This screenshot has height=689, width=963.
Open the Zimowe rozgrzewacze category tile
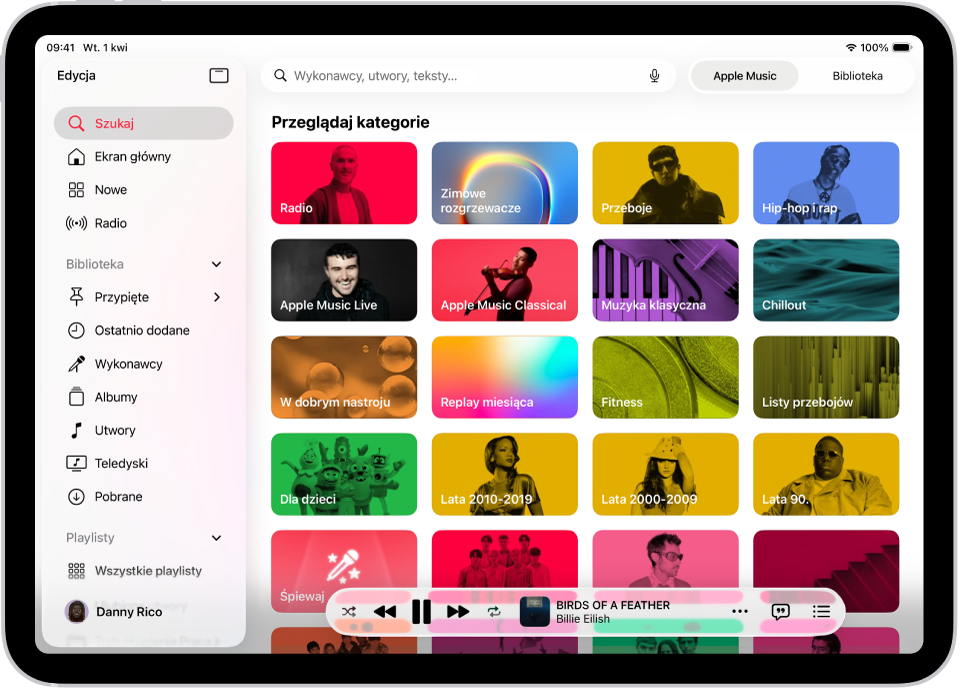point(505,183)
